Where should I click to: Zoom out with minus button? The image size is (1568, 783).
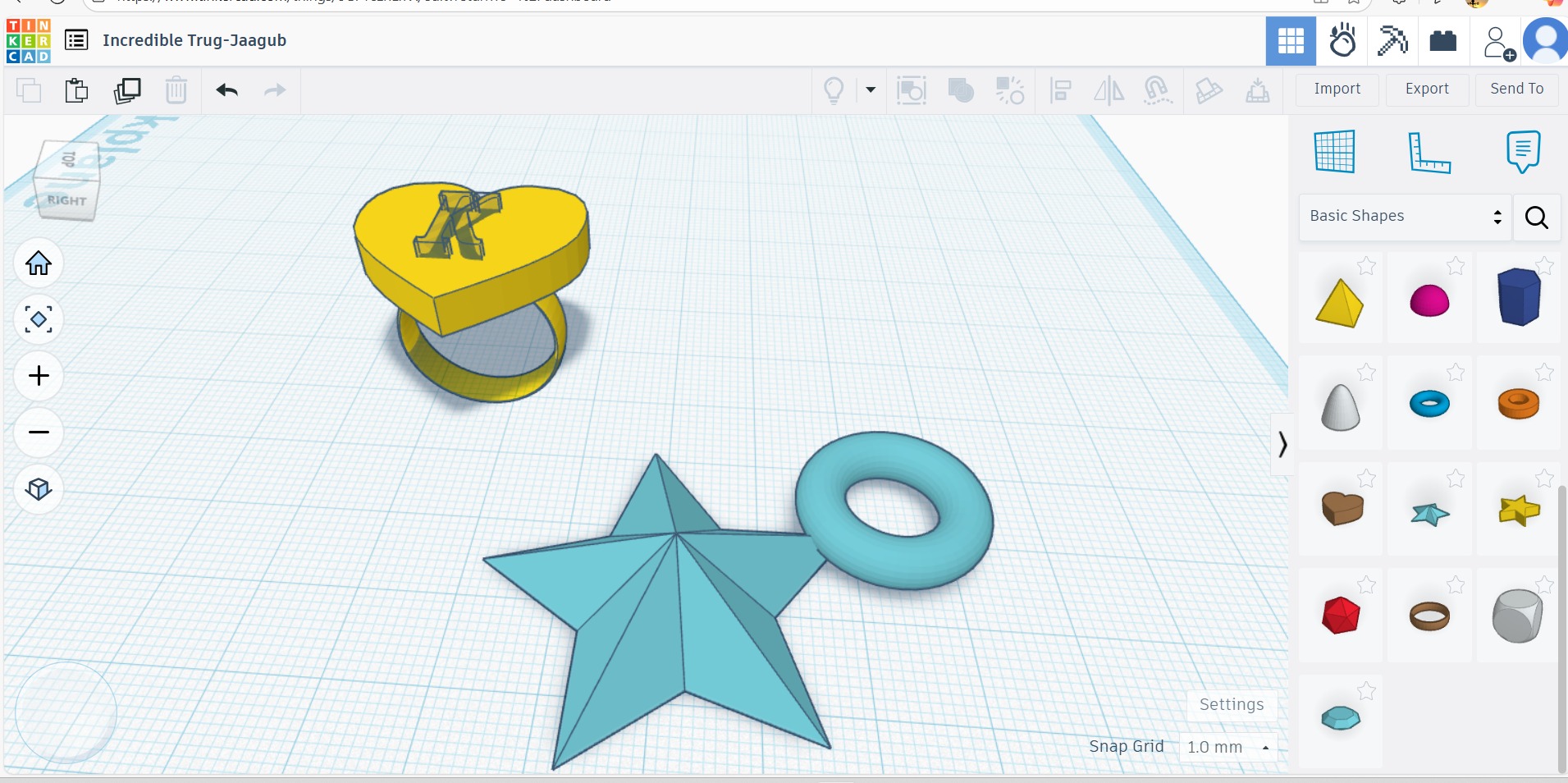(39, 432)
